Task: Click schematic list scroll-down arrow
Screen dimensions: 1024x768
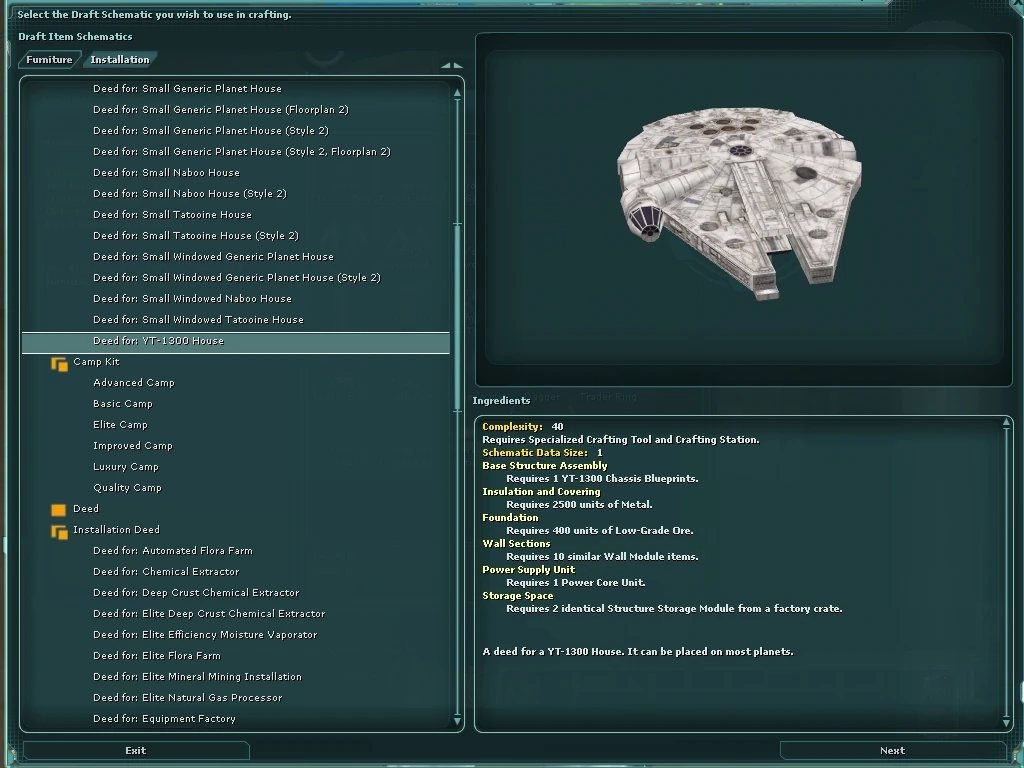Action: tap(457, 721)
